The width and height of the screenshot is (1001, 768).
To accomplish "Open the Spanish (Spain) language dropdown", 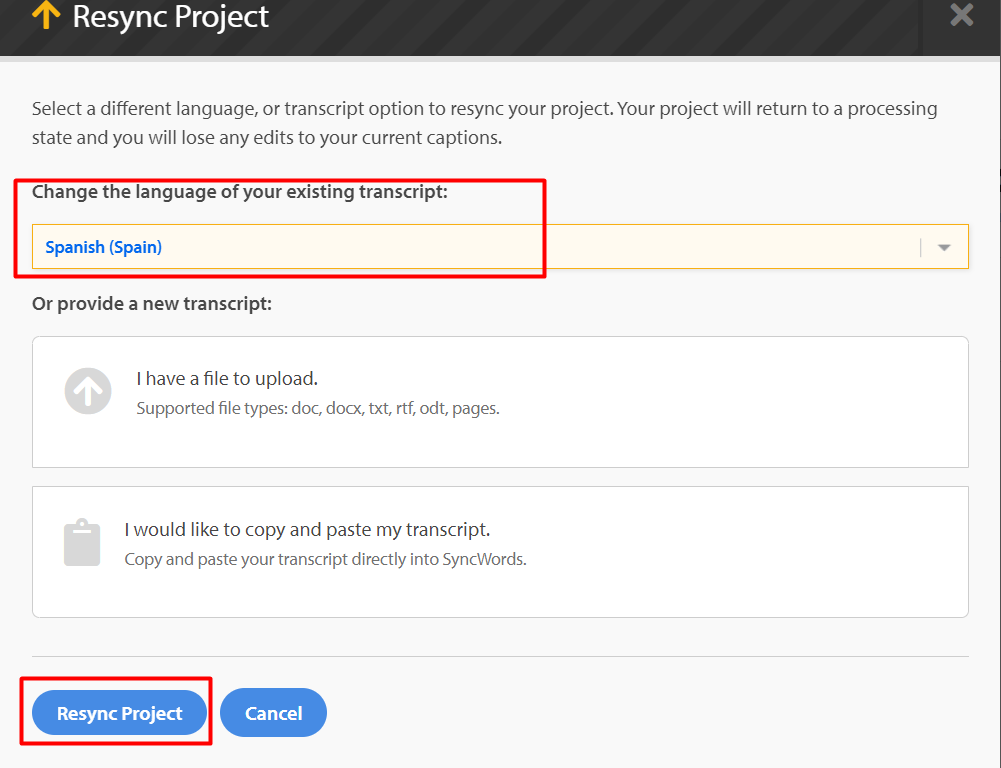I will pyautogui.click(x=500, y=246).
